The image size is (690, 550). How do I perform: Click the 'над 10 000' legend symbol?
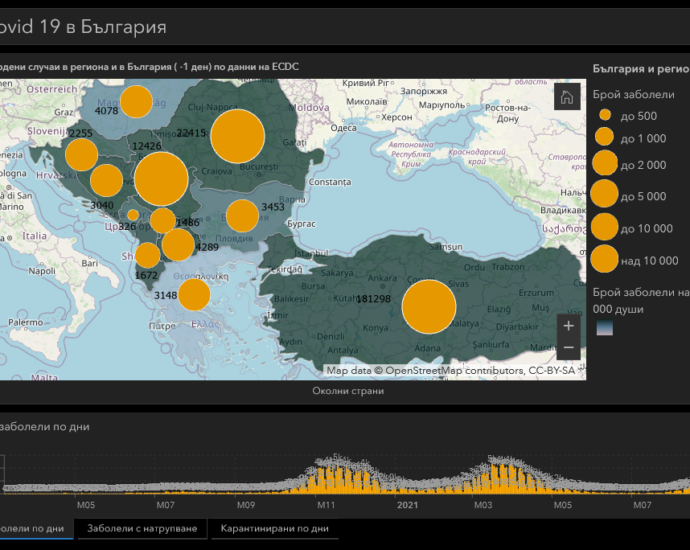point(604,259)
